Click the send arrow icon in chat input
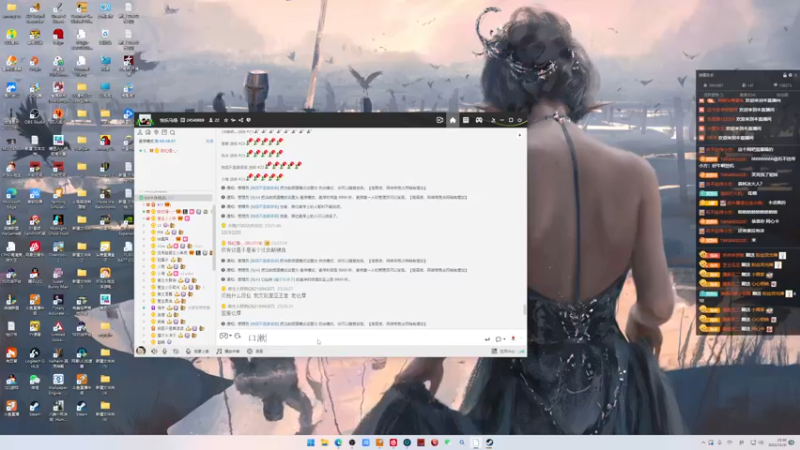 (487, 339)
